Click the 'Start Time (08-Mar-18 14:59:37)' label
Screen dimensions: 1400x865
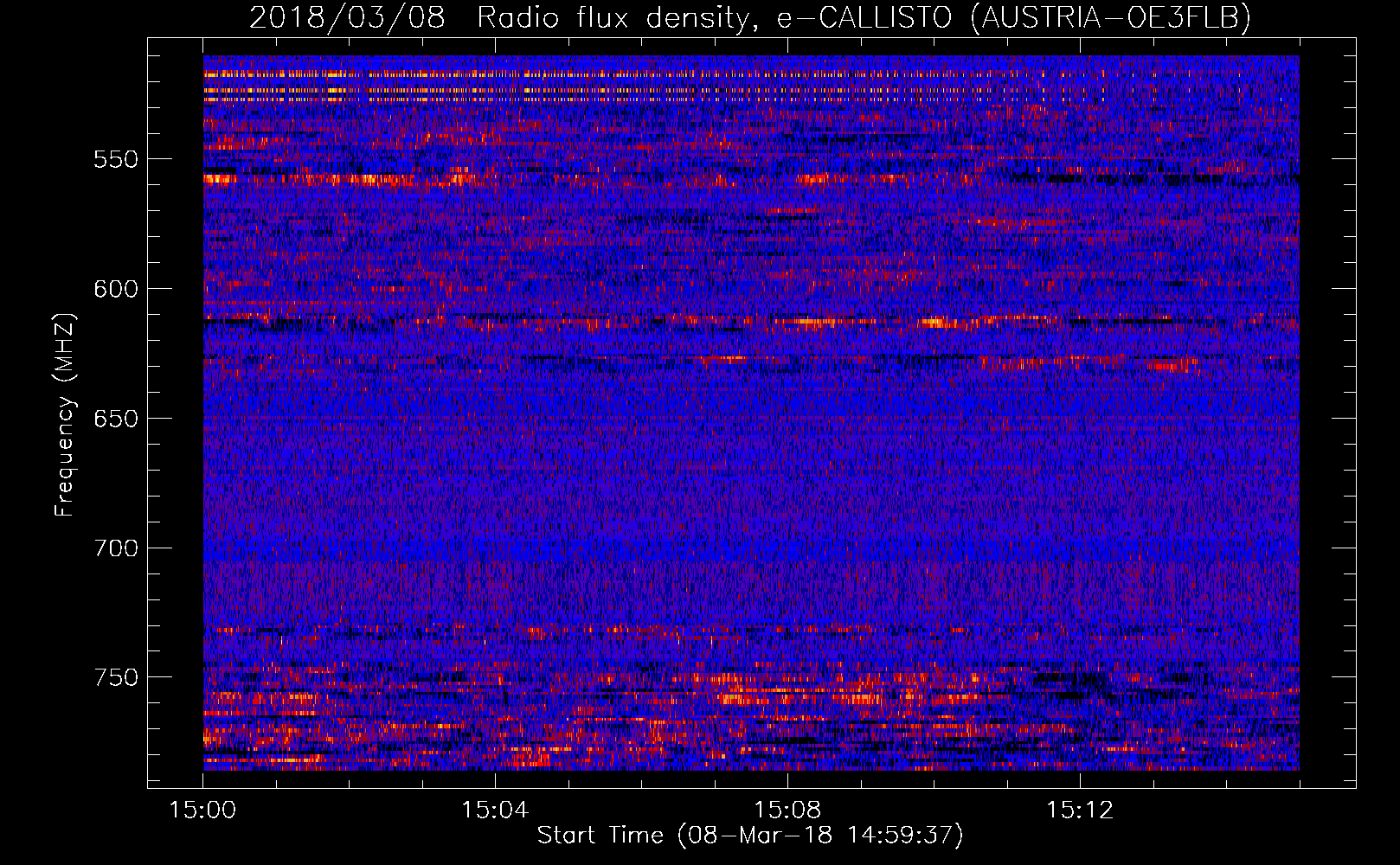click(x=750, y=836)
